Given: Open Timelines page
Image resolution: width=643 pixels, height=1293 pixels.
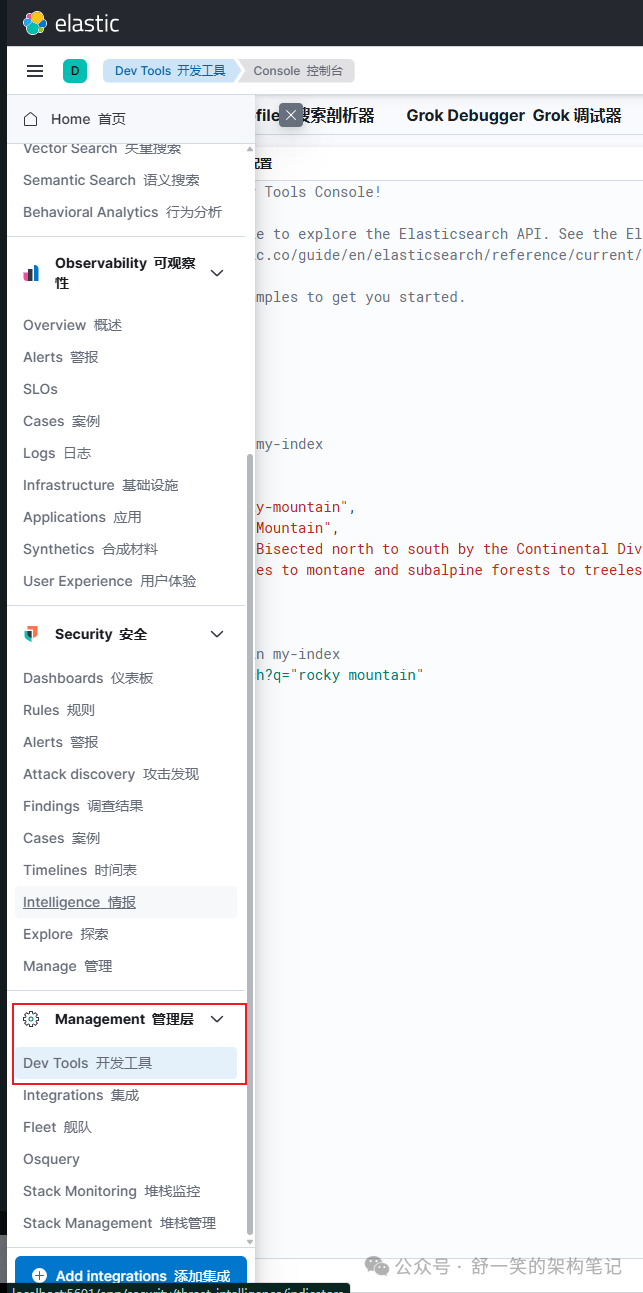Looking at the screenshot, I should 80,870.
